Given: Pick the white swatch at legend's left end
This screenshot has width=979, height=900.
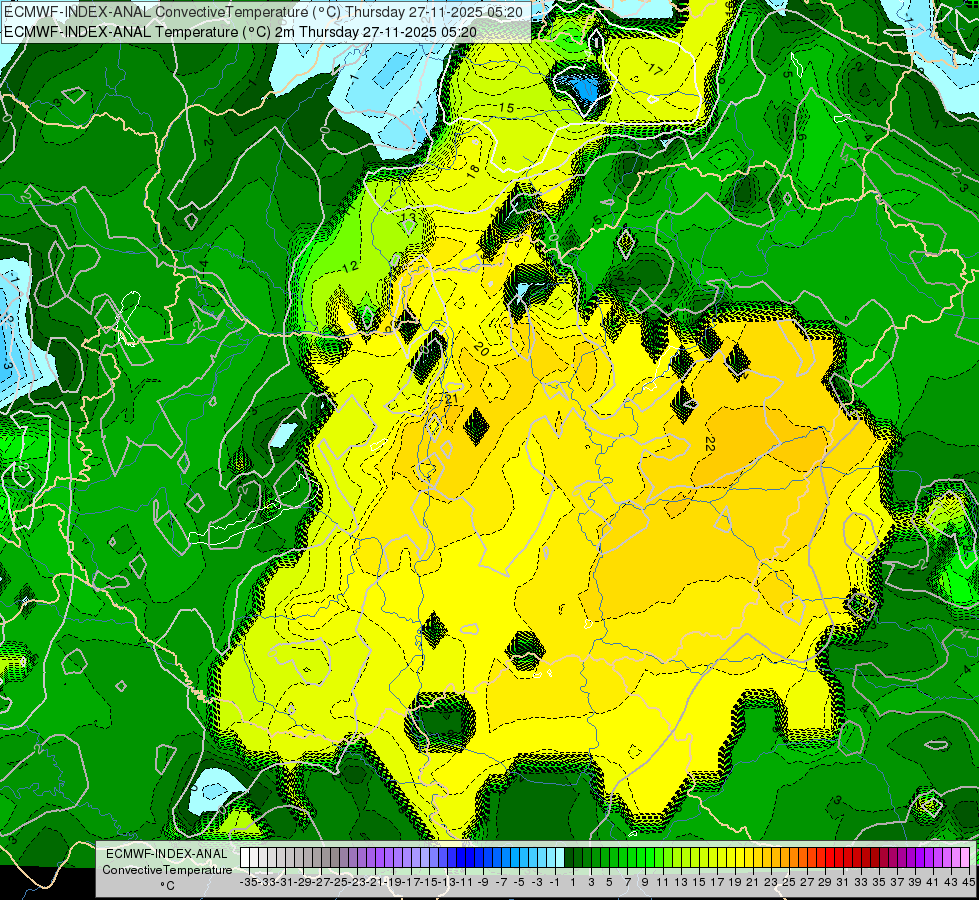Looking at the screenshot, I should coord(245,858).
